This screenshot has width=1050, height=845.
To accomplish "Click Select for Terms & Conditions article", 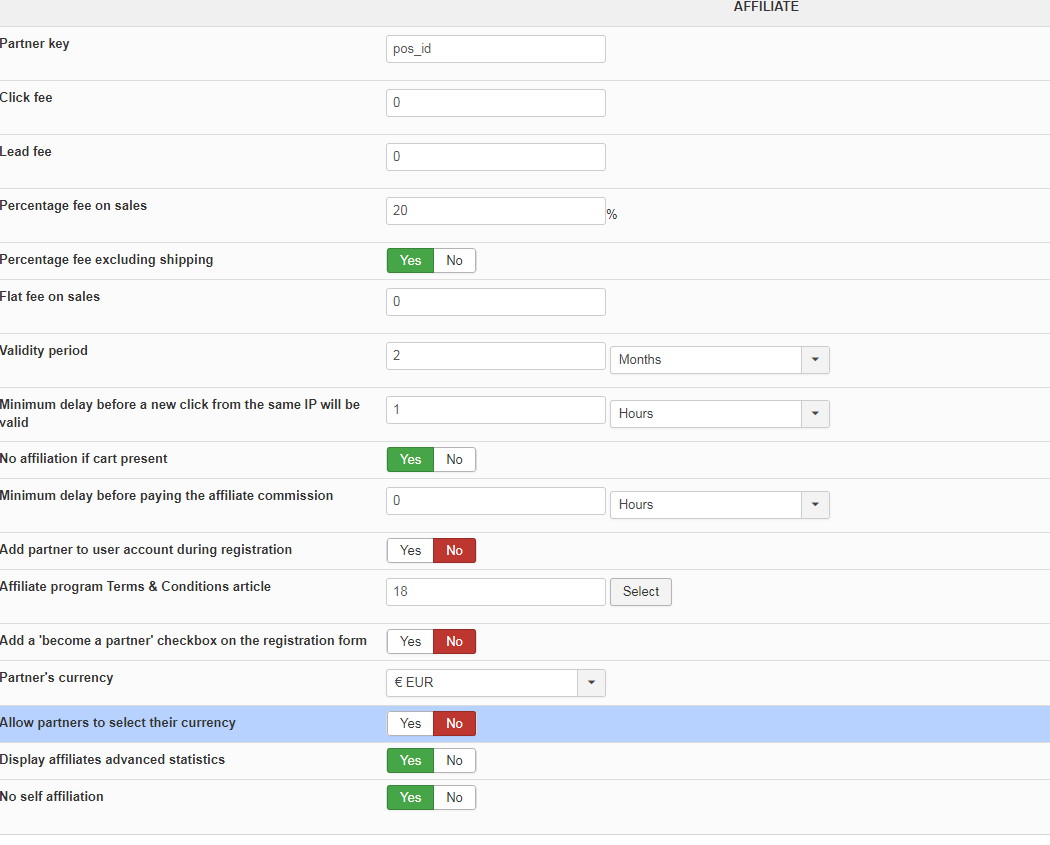I will 641,591.
